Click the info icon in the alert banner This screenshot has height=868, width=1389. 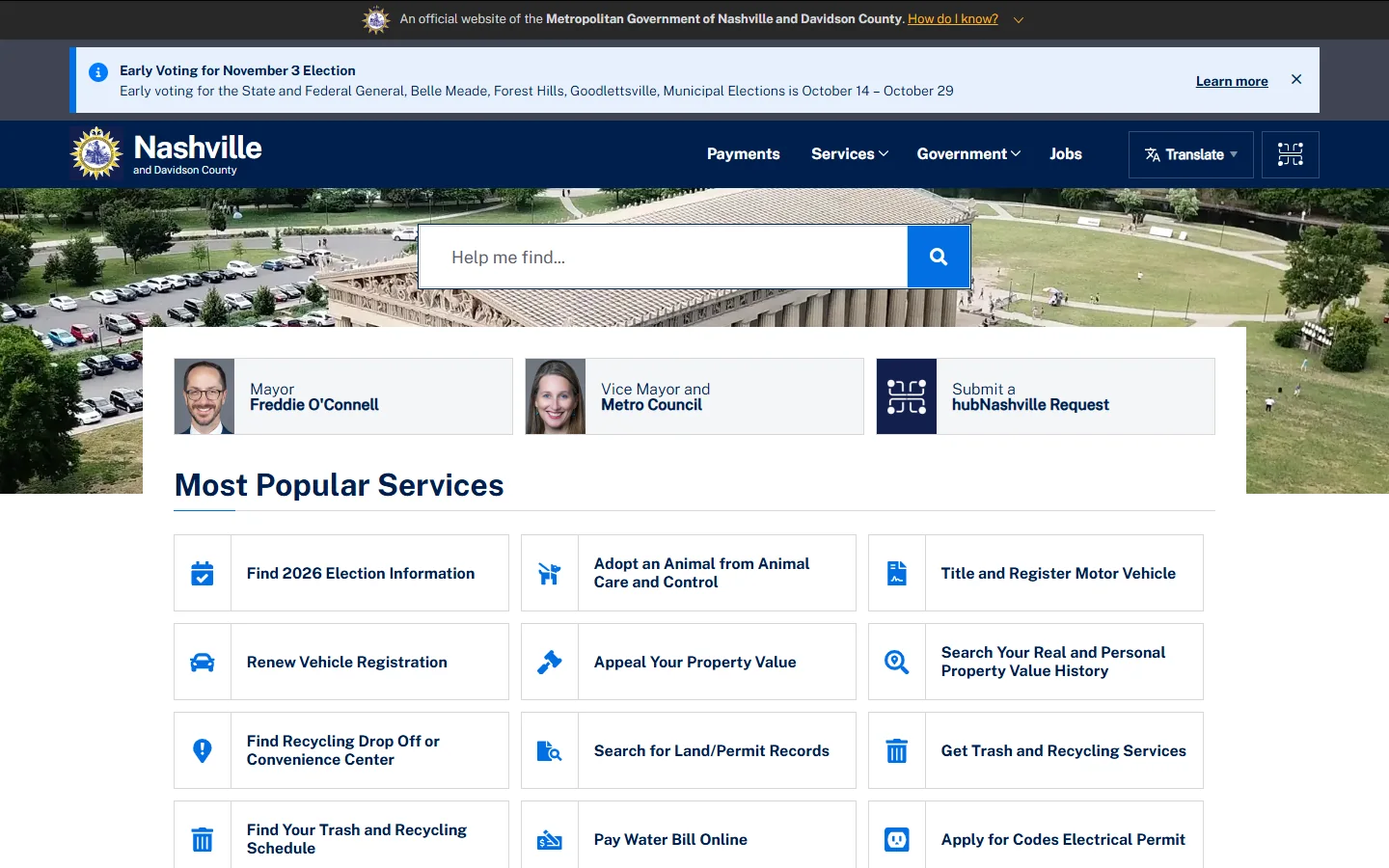(x=98, y=72)
